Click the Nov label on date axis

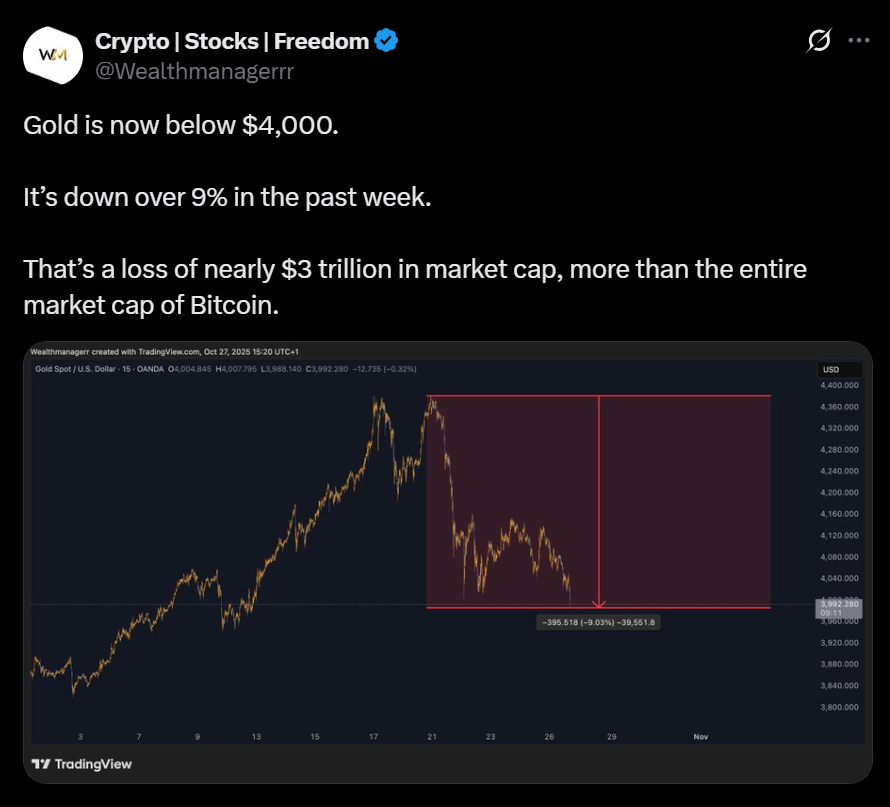tap(701, 737)
